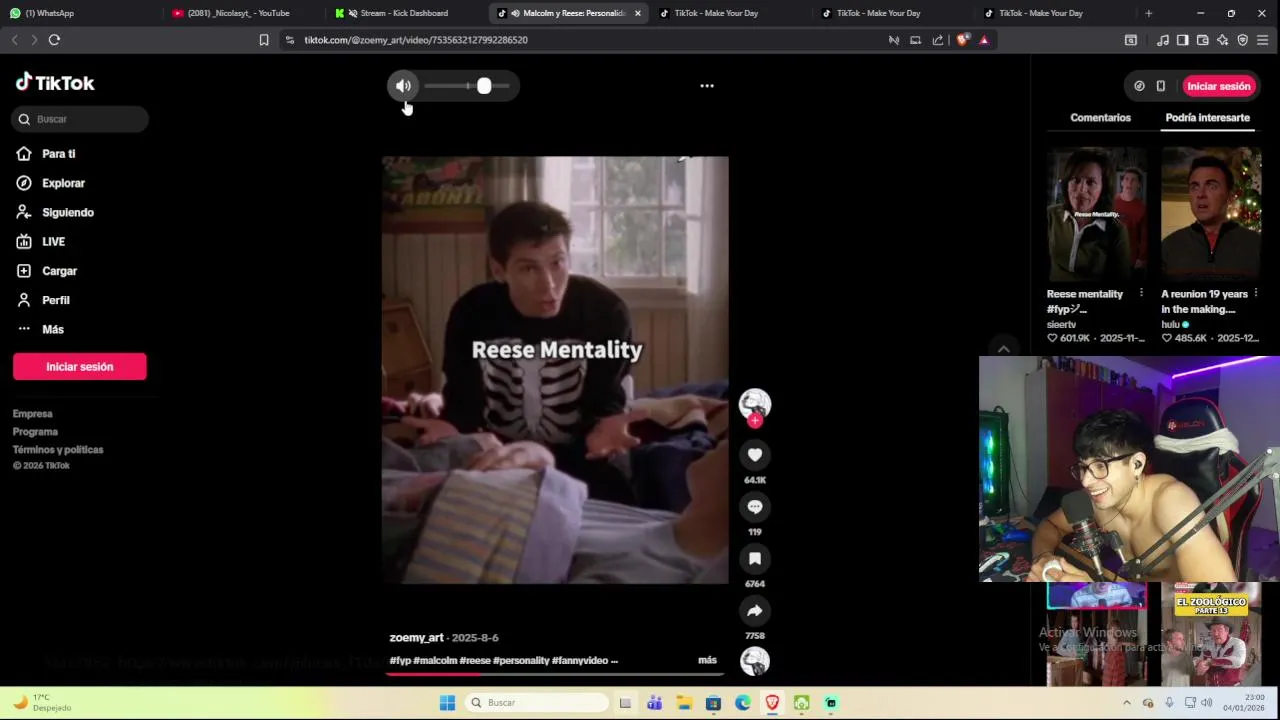Toggle the browser sidebar panel
1280x720 pixels.
pos(1182,40)
